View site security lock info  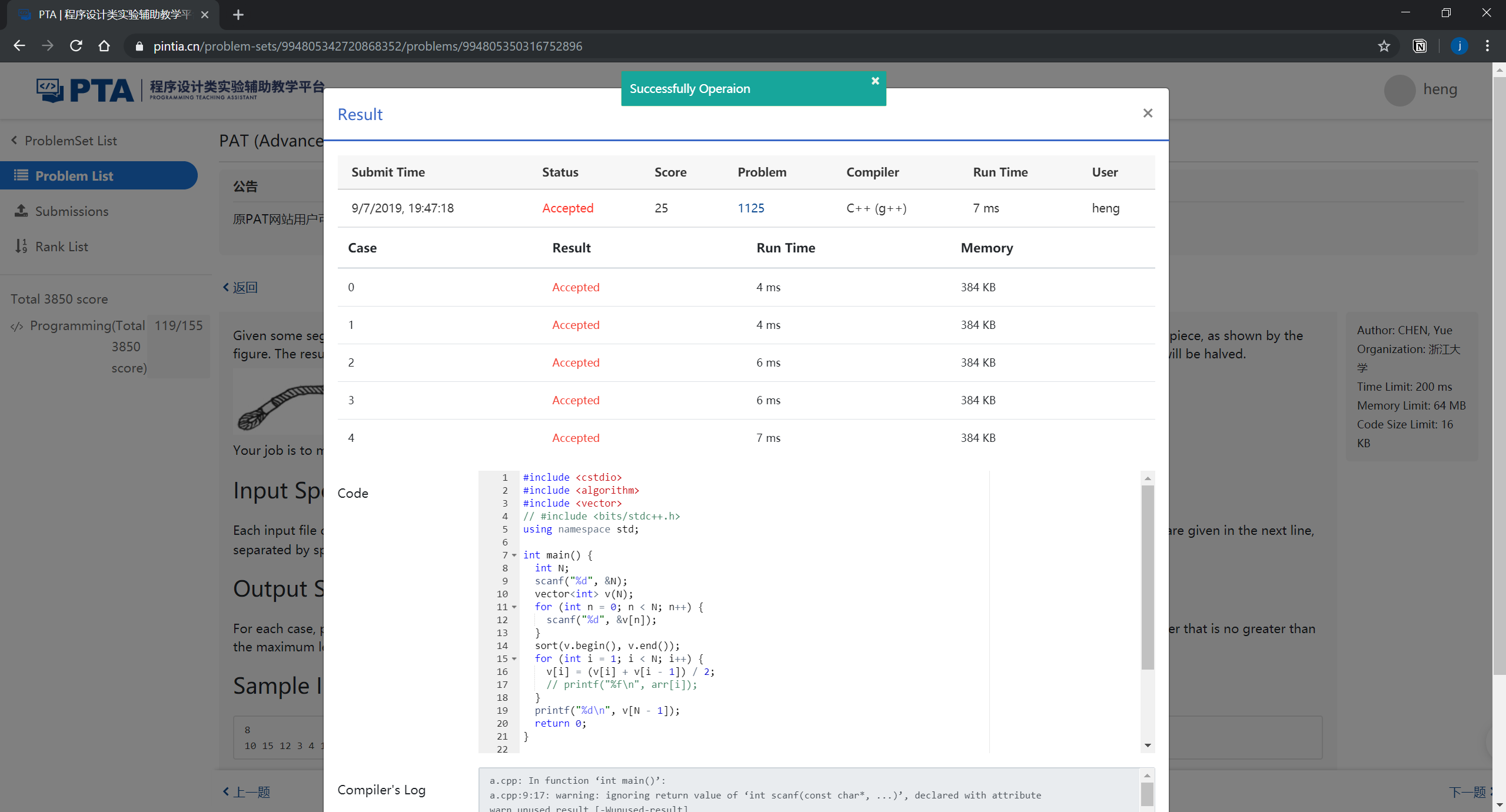click(139, 46)
